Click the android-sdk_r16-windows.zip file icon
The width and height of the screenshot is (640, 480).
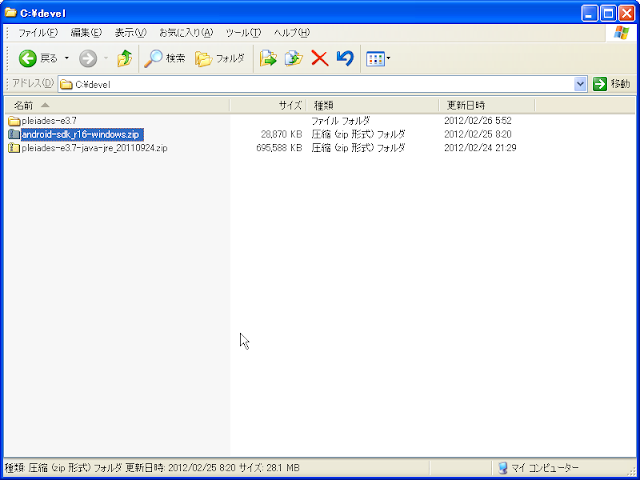coord(14,134)
